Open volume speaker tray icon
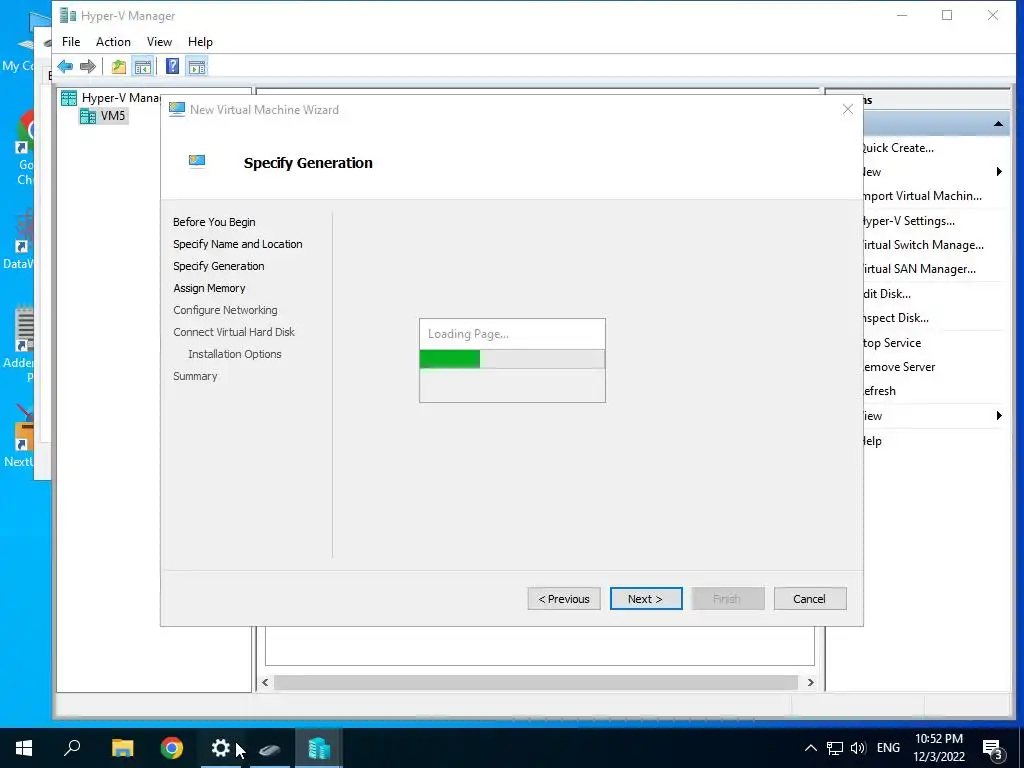 tap(858, 748)
